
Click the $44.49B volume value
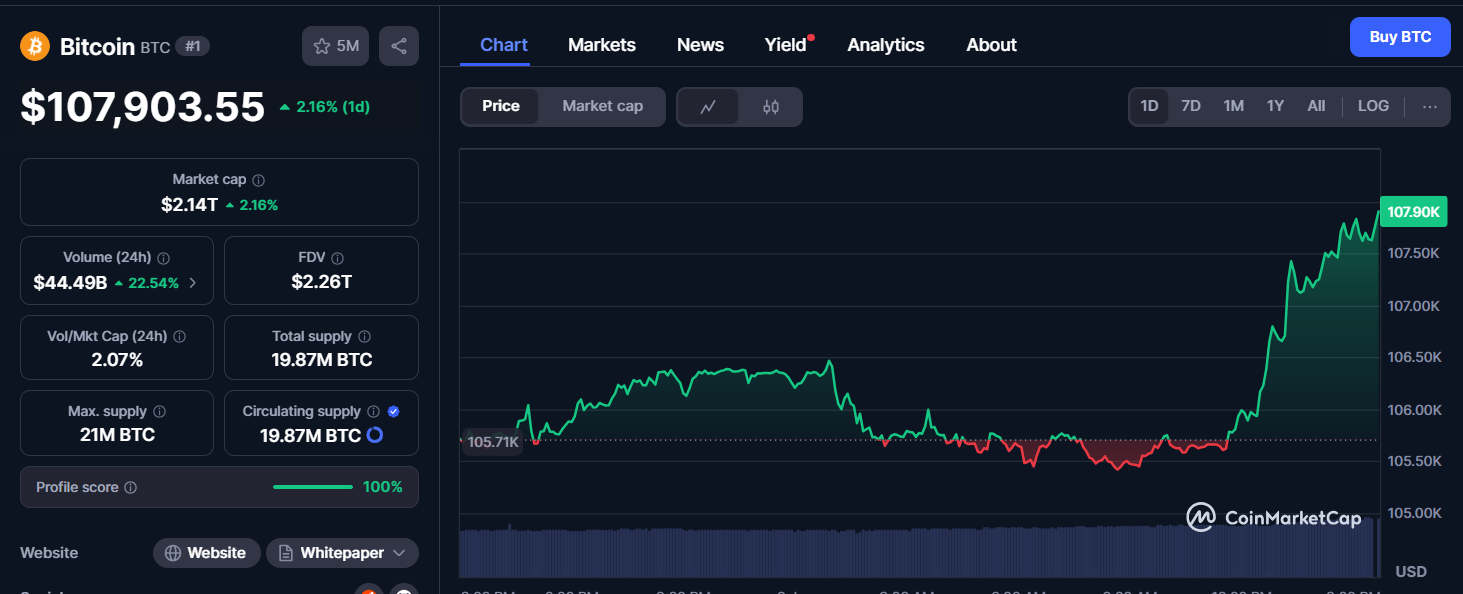tap(70, 283)
